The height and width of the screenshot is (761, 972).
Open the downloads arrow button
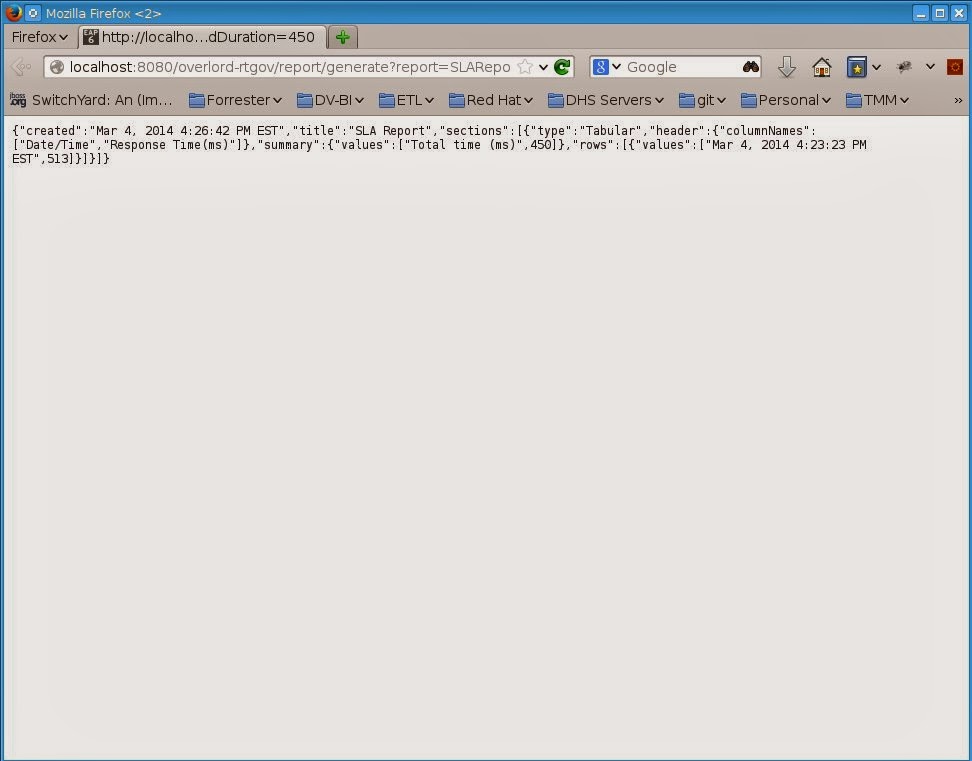pyautogui.click(x=787, y=67)
